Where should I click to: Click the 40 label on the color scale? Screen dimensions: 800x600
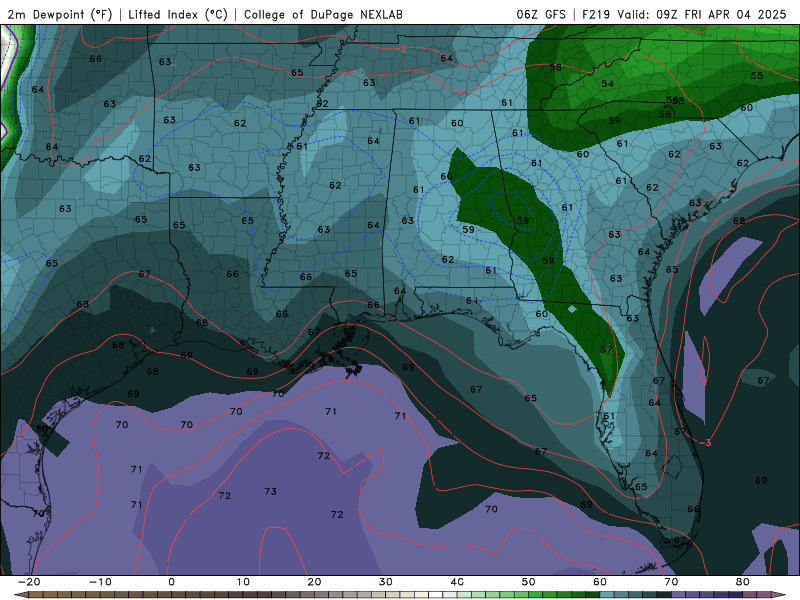pos(457,582)
